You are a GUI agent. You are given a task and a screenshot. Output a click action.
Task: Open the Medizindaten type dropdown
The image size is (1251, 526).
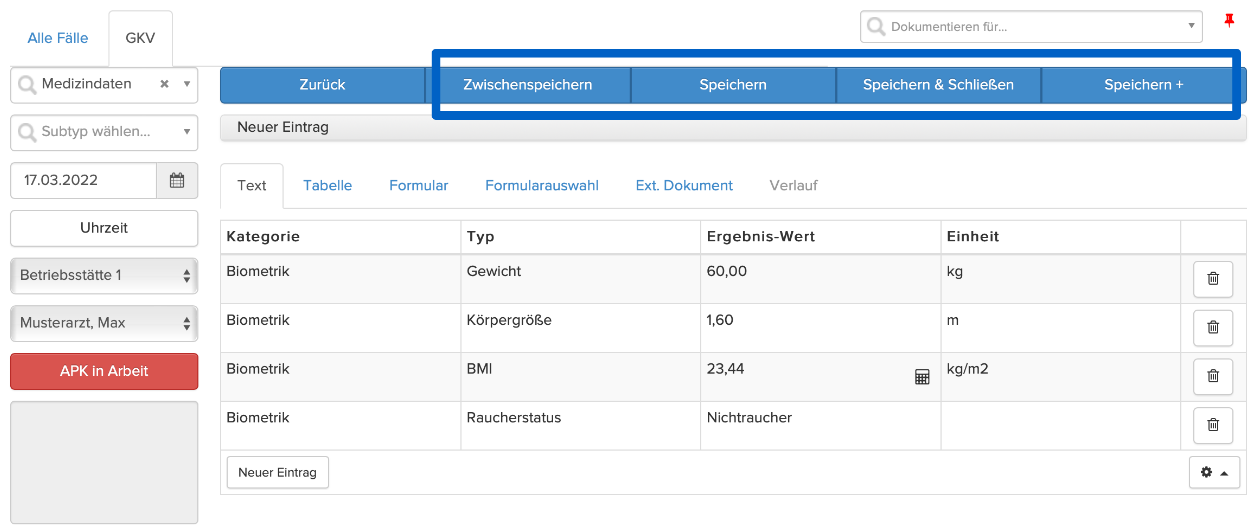pyautogui.click(x=104, y=85)
